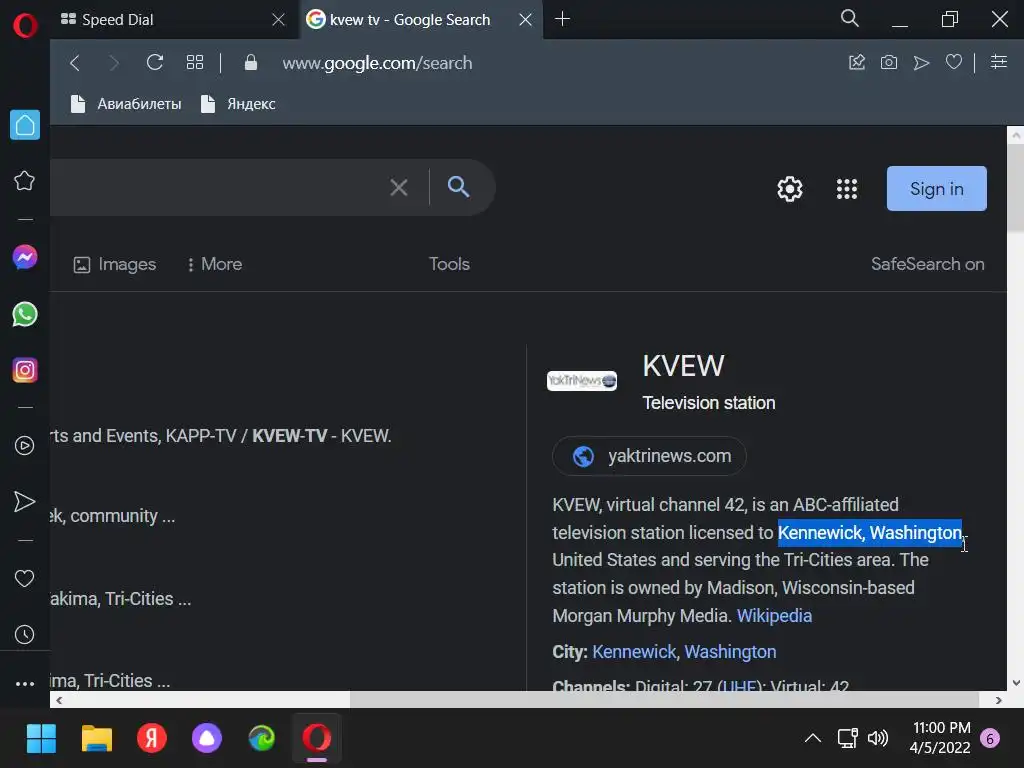Open Google settings gear
The width and height of the screenshot is (1024, 768).
790,189
